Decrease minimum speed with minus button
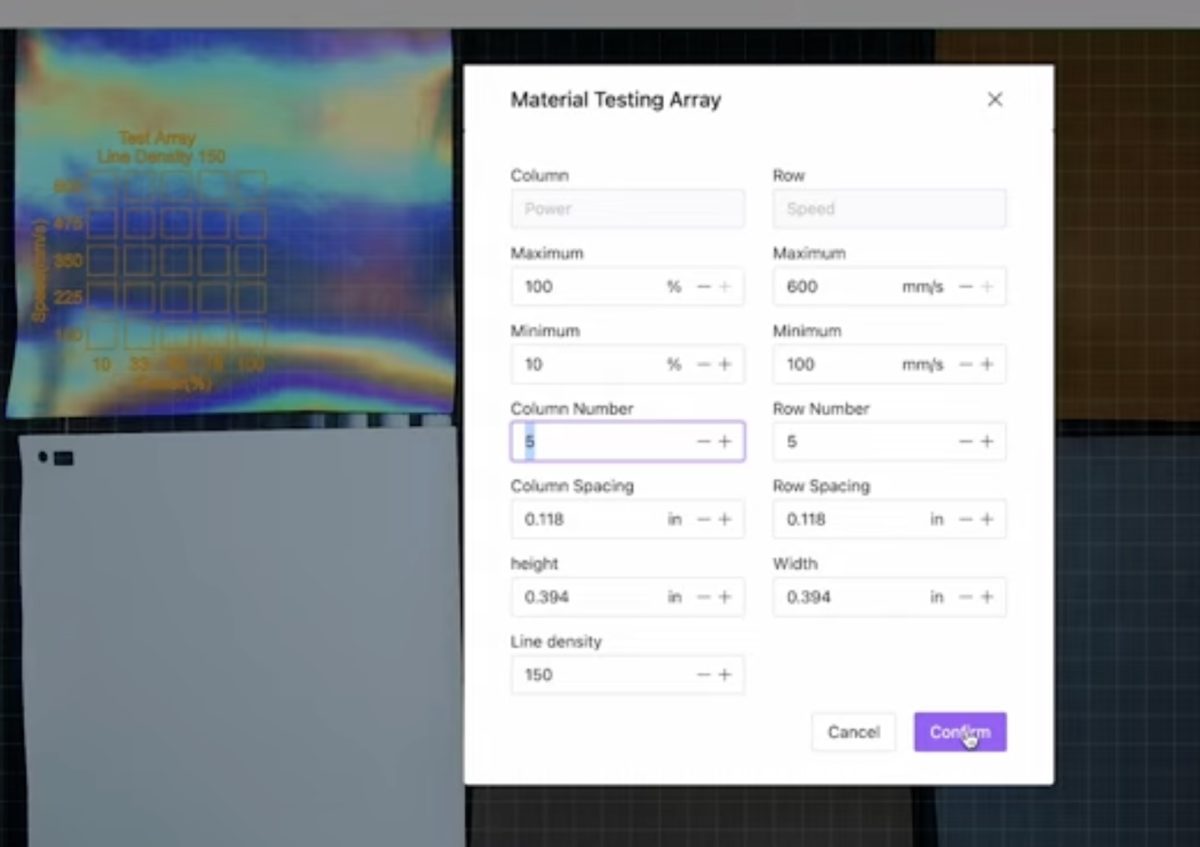 click(x=965, y=364)
